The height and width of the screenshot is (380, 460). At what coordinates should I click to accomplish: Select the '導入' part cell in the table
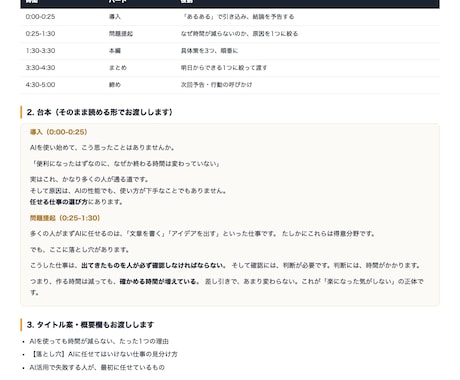pyautogui.click(x=115, y=17)
